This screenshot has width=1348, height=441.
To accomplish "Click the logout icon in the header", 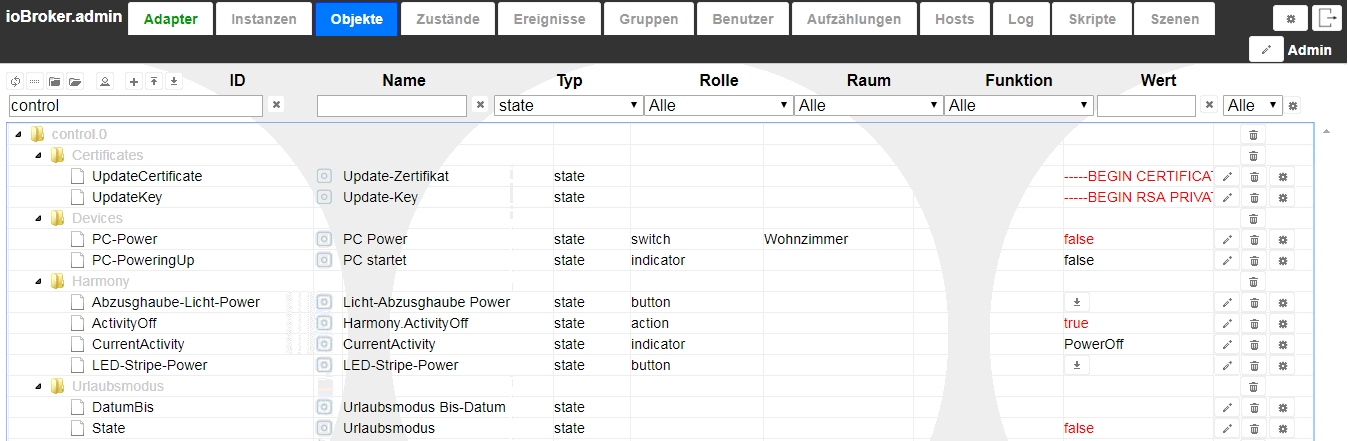I will click(x=1326, y=18).
